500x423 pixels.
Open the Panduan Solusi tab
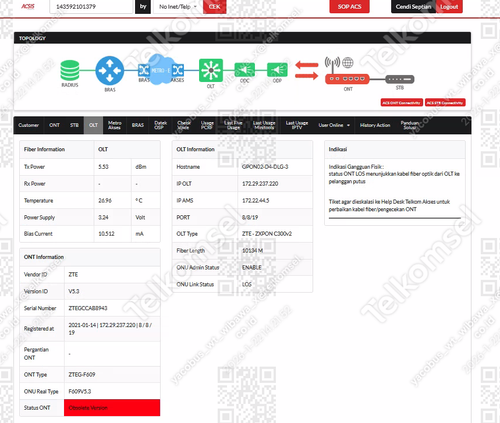click(410, 125)
